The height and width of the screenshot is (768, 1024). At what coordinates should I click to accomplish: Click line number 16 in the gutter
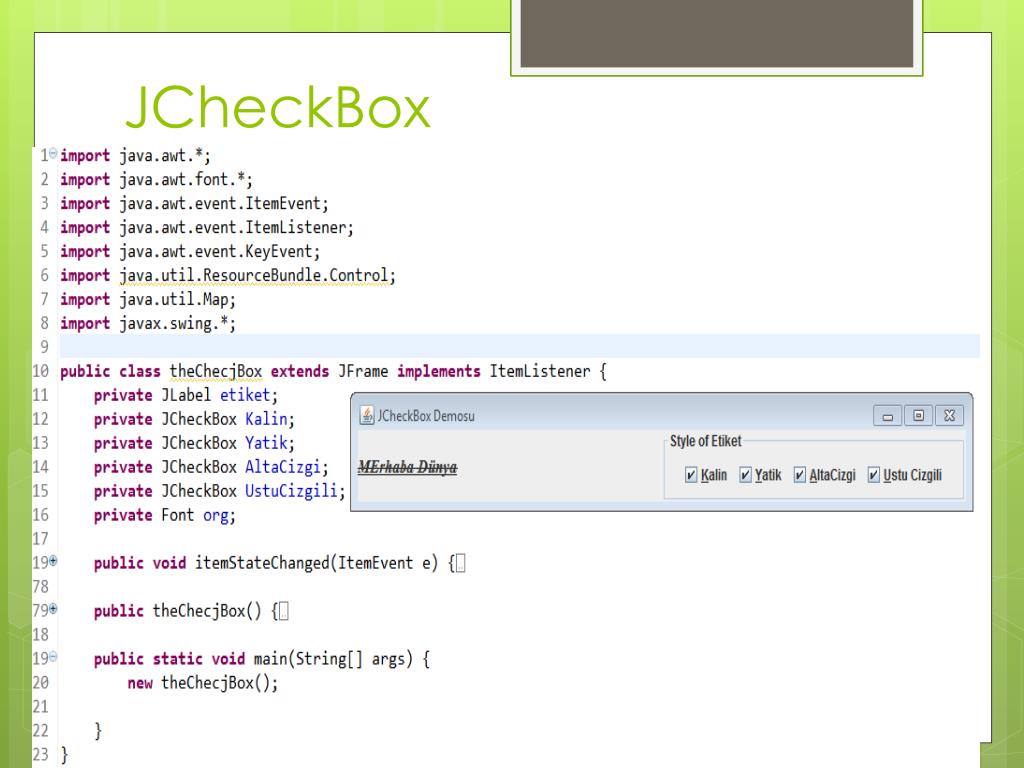click(x=40, y=515)
